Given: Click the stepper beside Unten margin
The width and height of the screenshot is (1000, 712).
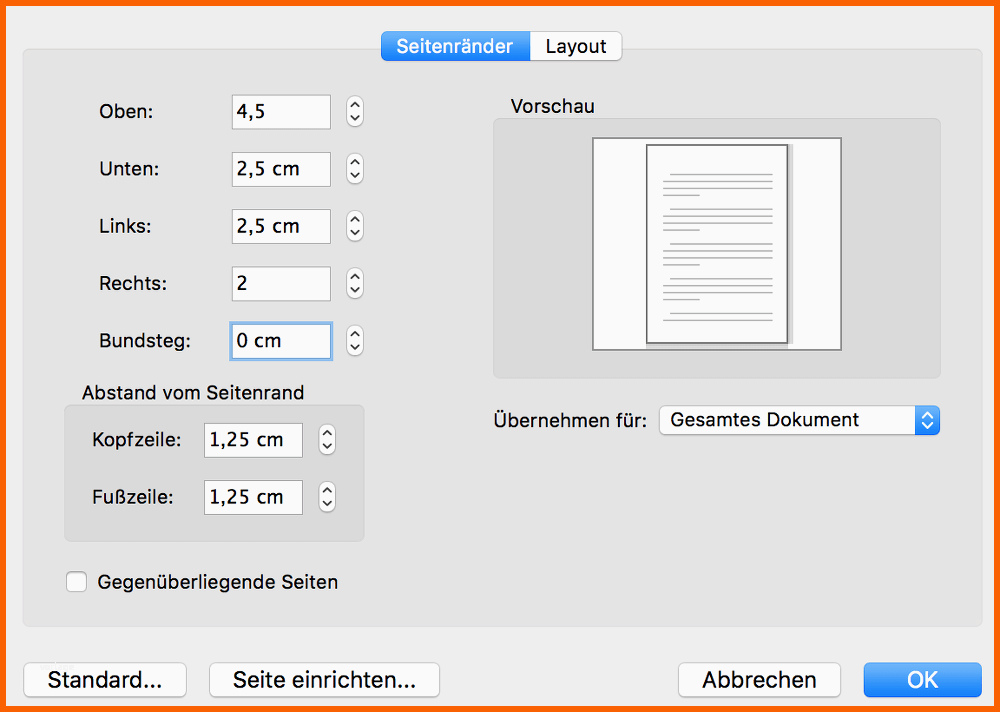Looking at the screenshot, I should (x=354, y=169).
